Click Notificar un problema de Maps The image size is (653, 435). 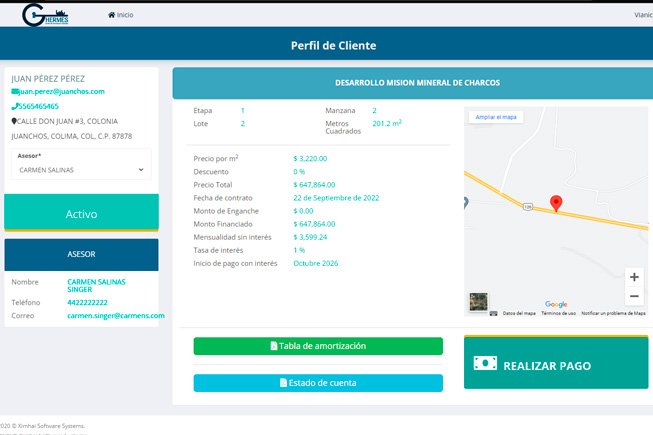(613, 313)
